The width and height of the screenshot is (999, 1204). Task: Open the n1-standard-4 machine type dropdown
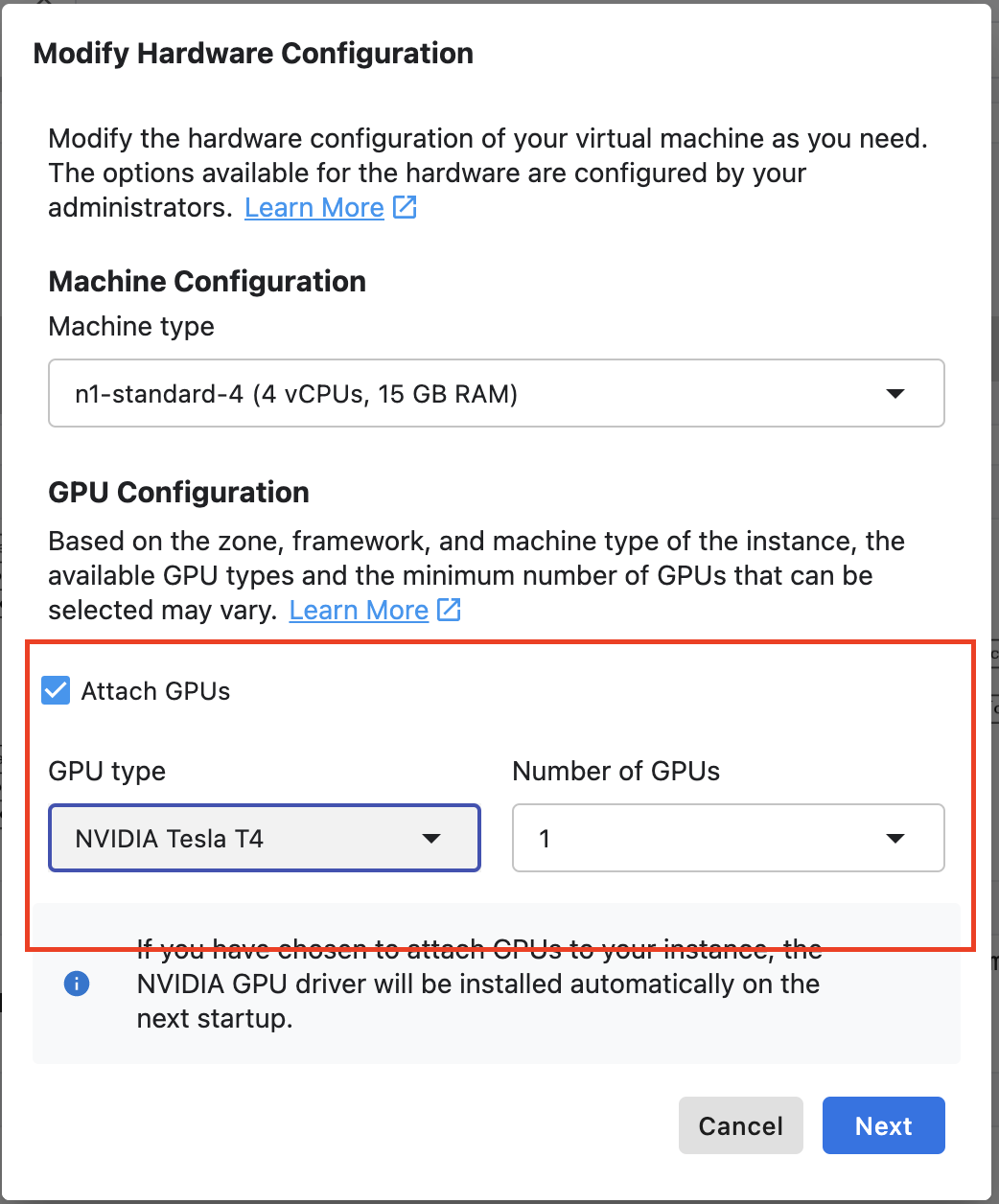click(496, 393)
